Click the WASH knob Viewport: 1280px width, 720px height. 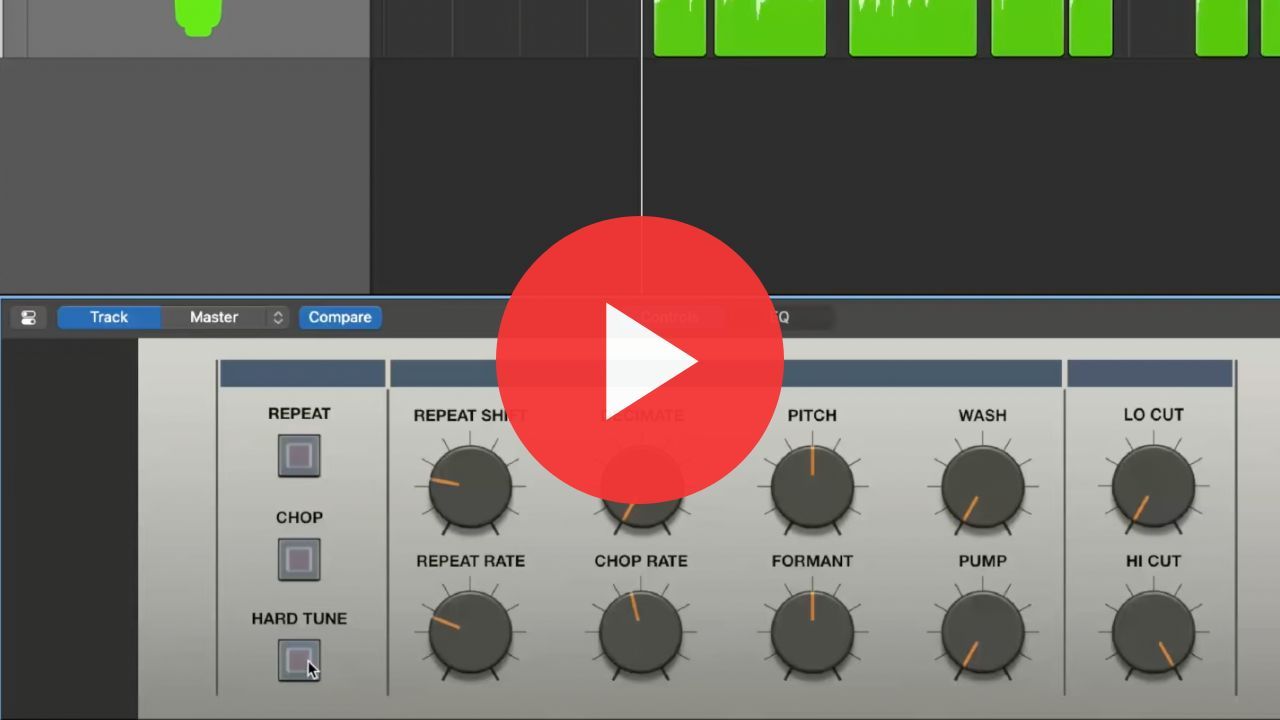point(983,487)
